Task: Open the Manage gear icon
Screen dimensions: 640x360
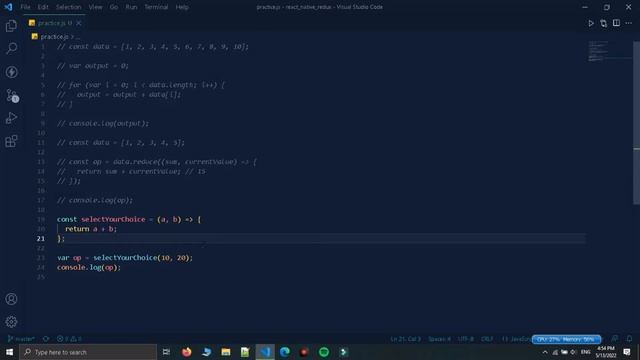Action: coord(11,322)
